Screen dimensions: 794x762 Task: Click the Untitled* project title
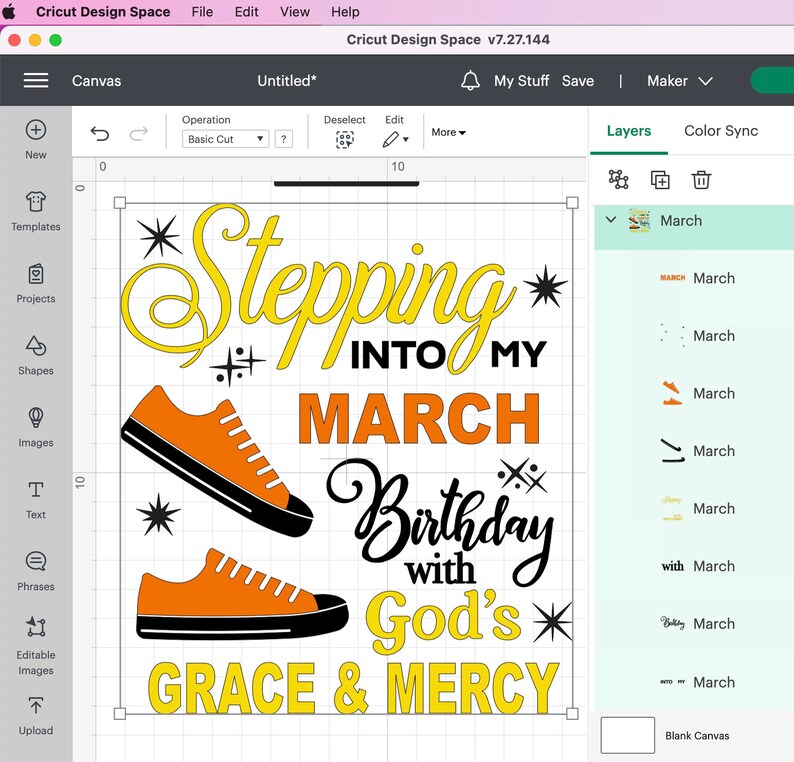pyautogui.click(x=287, y=81)
